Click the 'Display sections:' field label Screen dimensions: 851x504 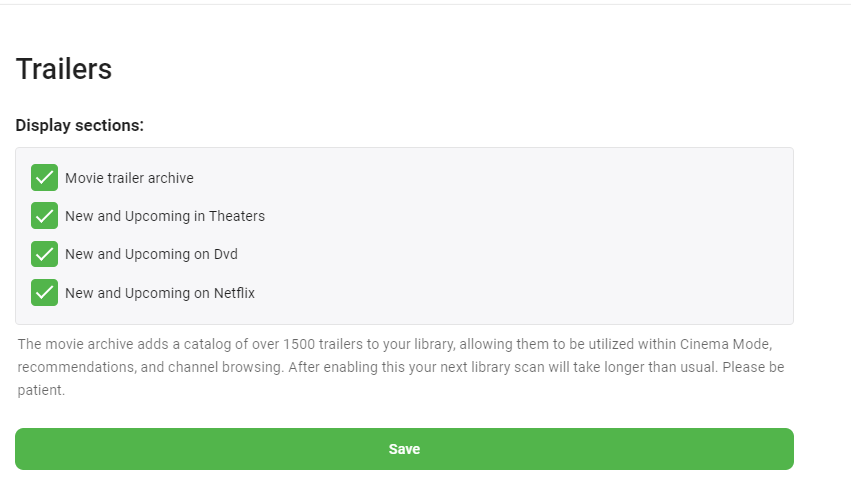tap(80, 126)
